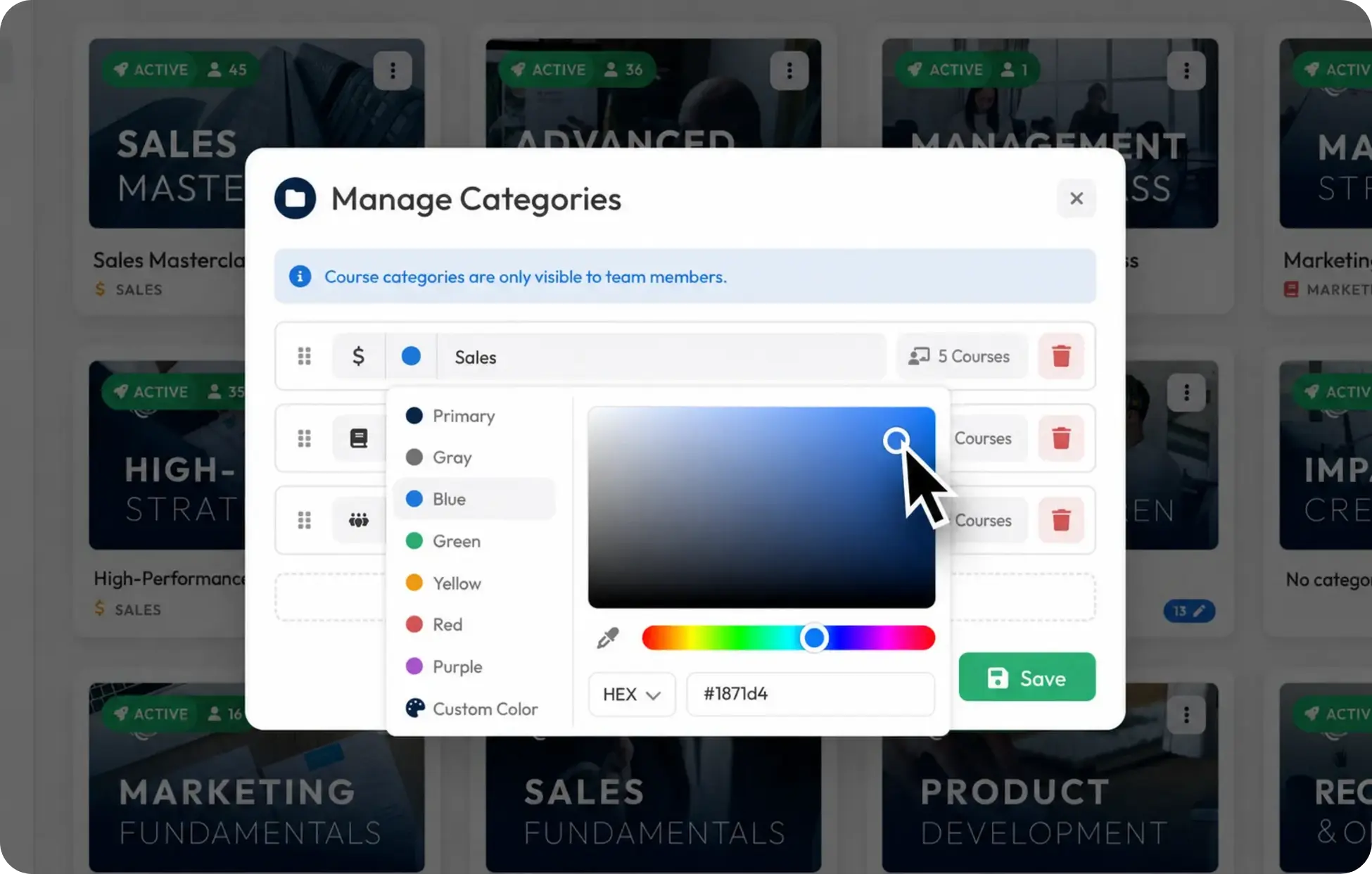Delete the Sales category with trash icon

1061,356
